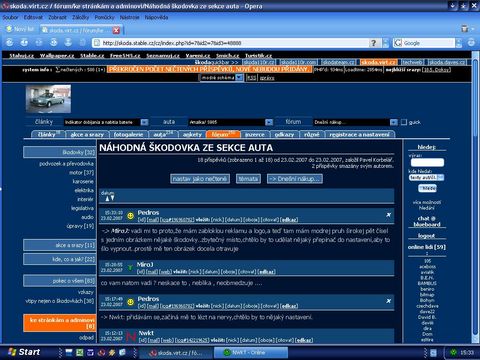The width and height of the screenshot is (480, 360).
Task: Click the nastav jako nečtené button
Action: [200, 179]
